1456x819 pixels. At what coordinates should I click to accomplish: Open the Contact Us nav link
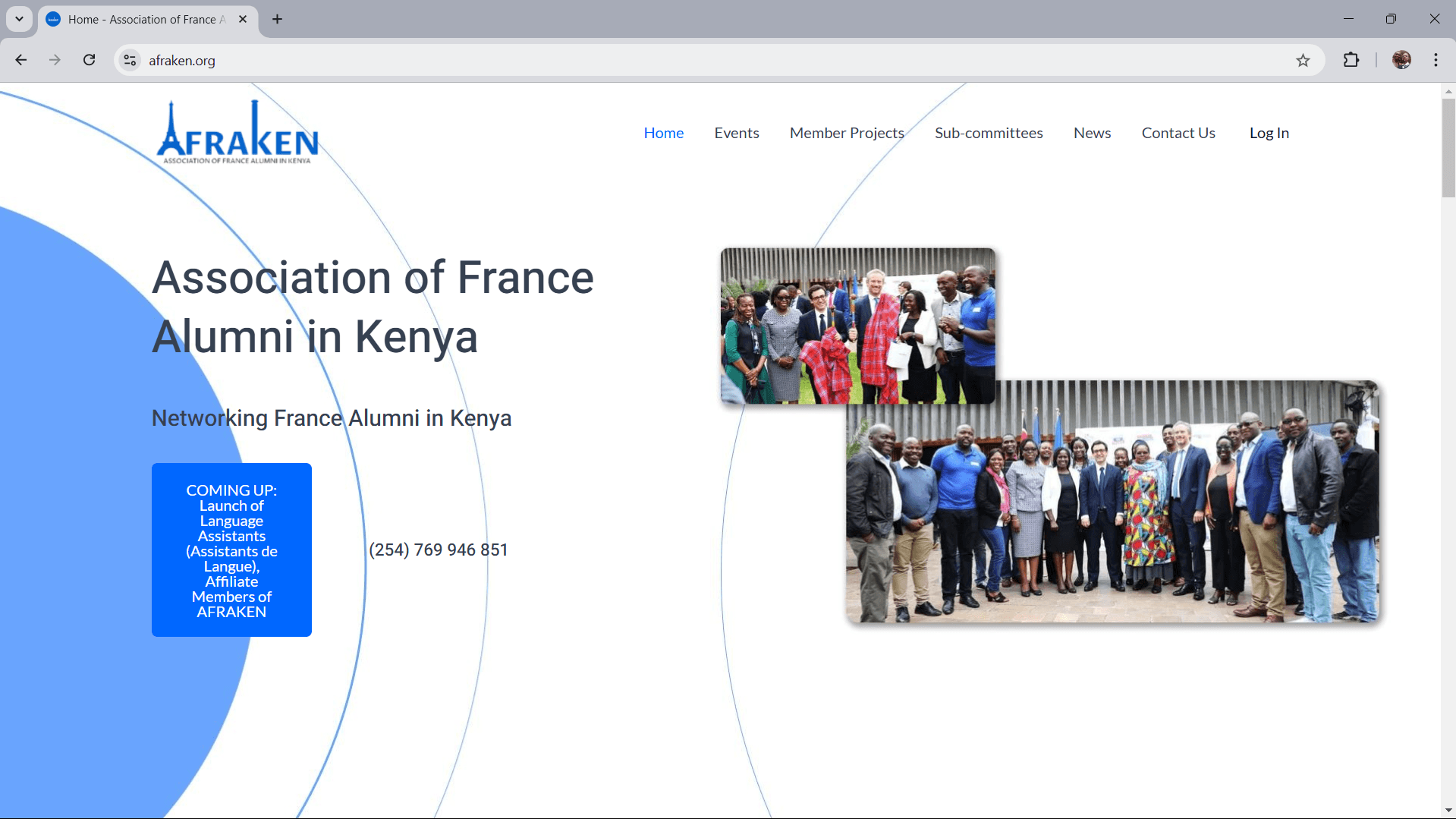coord(1178,133)
